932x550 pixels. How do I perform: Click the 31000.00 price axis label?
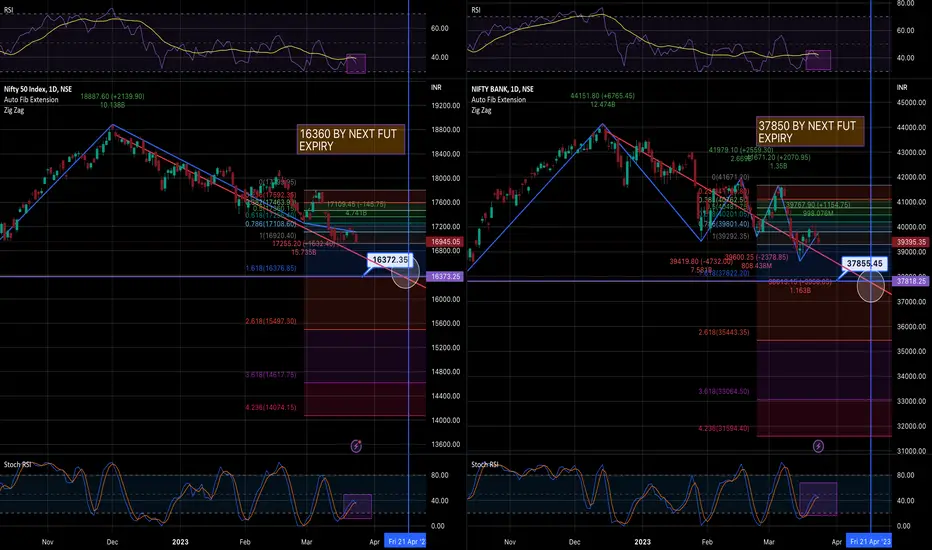pyautogui.click(x=911, y=451)
